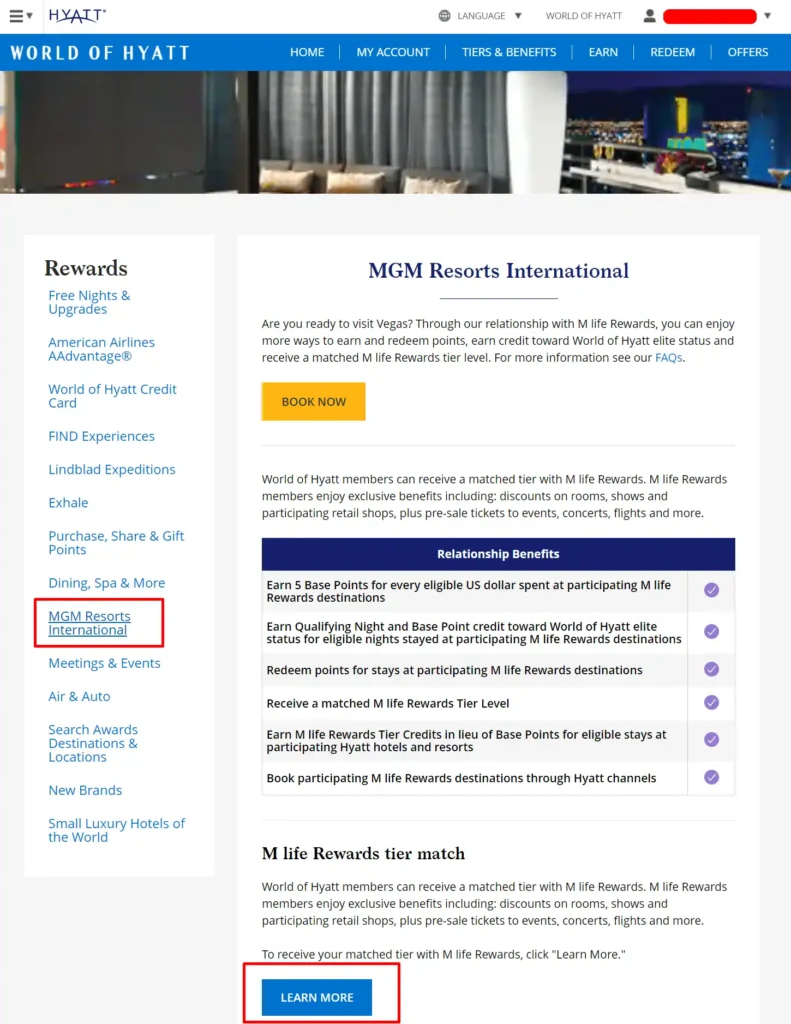Open the hamburger menu icon
791x1024 pixels.
pos(16,16)
